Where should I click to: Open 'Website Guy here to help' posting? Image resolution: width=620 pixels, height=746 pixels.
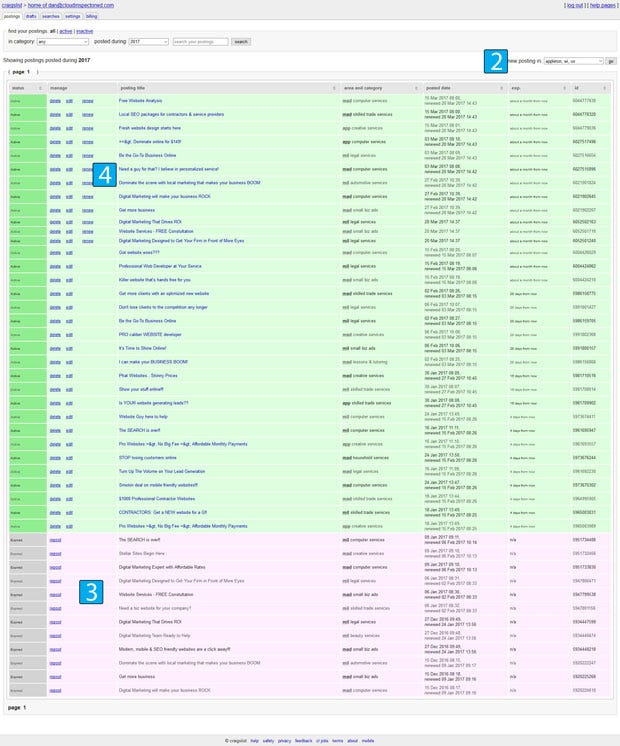pos(143,417)
